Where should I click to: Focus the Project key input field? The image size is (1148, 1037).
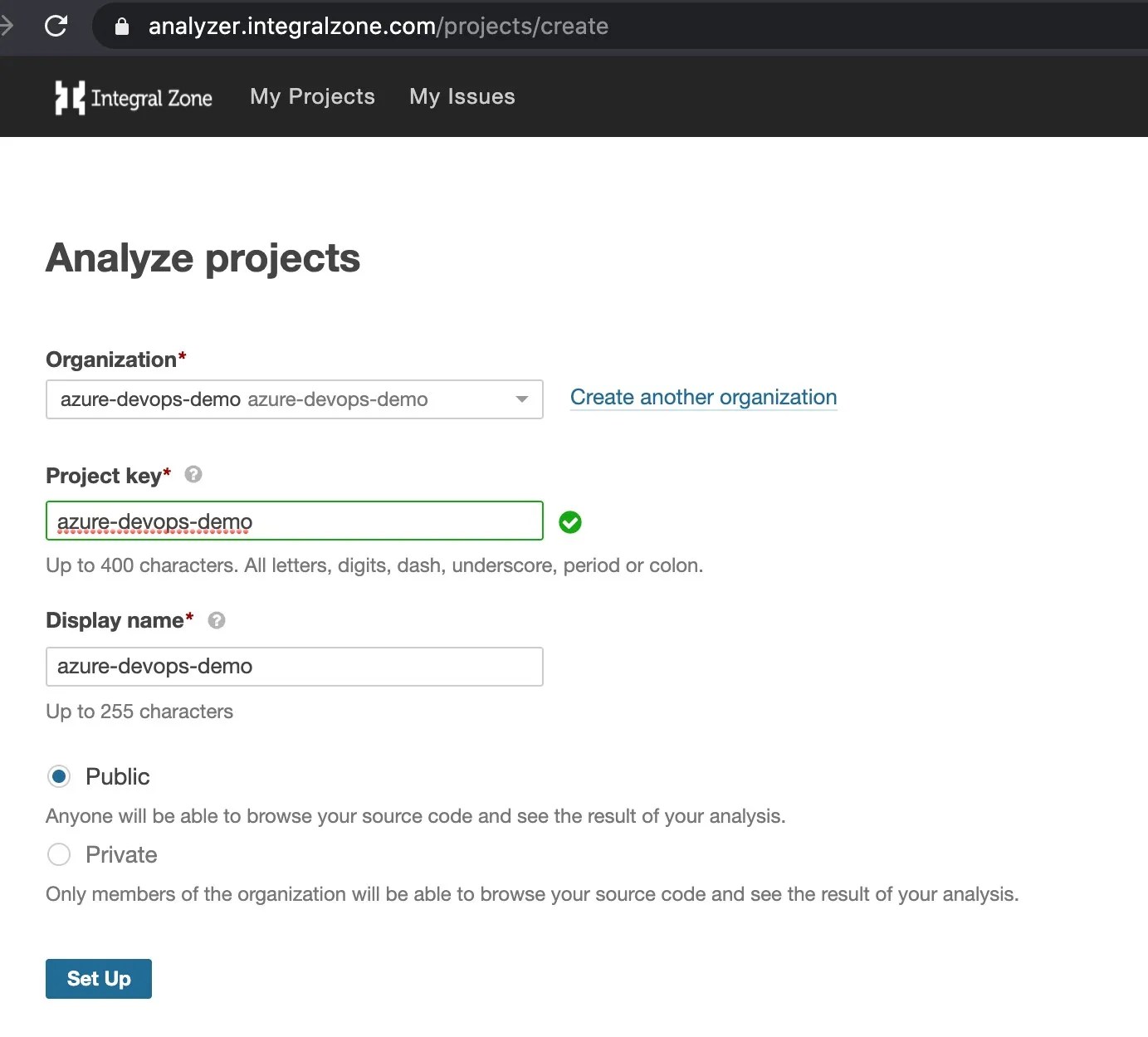click(295, 521)
